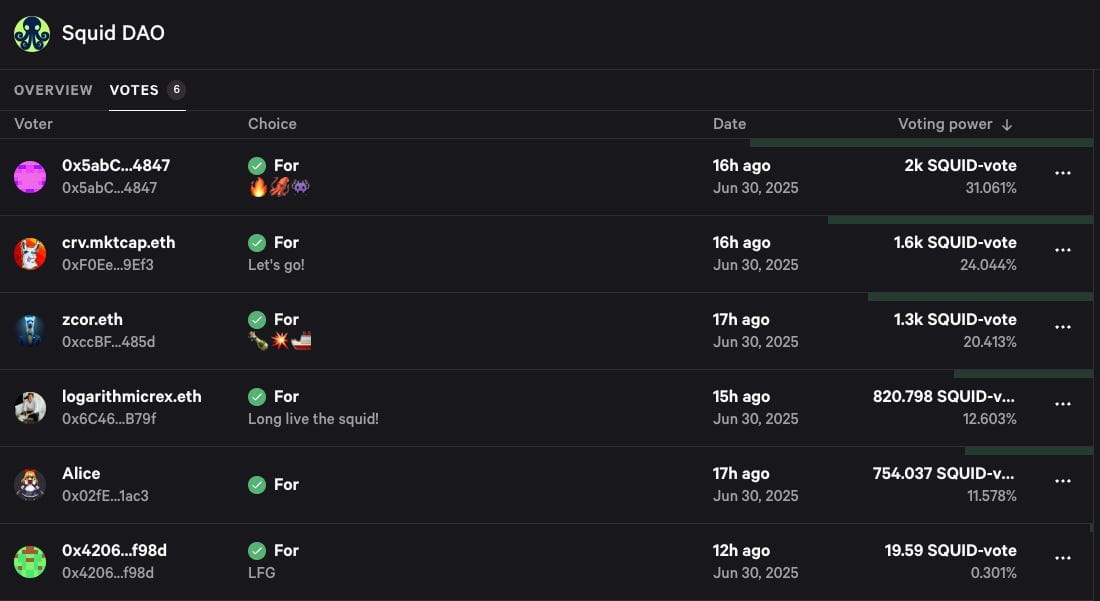Switch to the Overview tab
The image size is (1100, 601).
(x=53, y=90)
